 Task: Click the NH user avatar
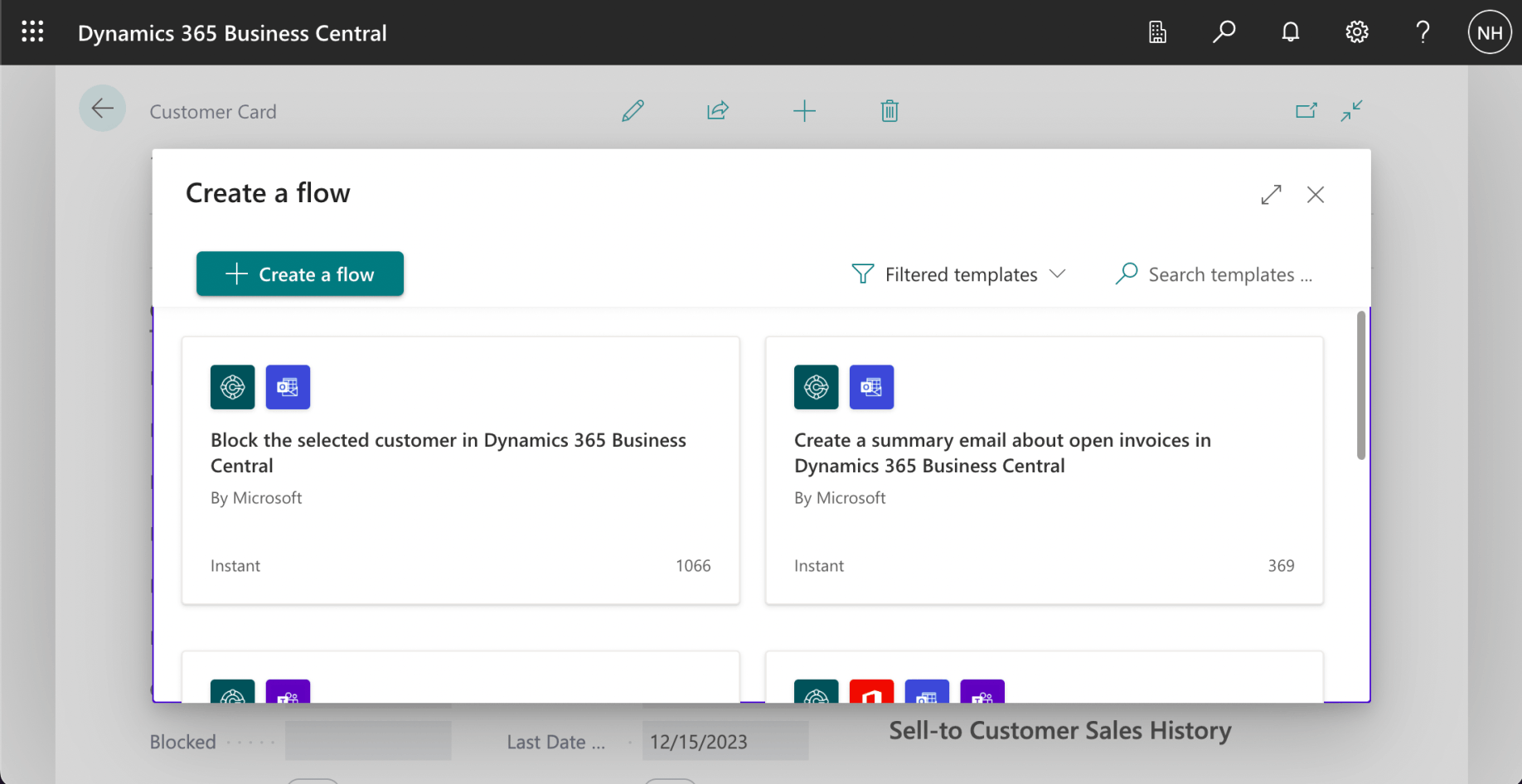1490,33
